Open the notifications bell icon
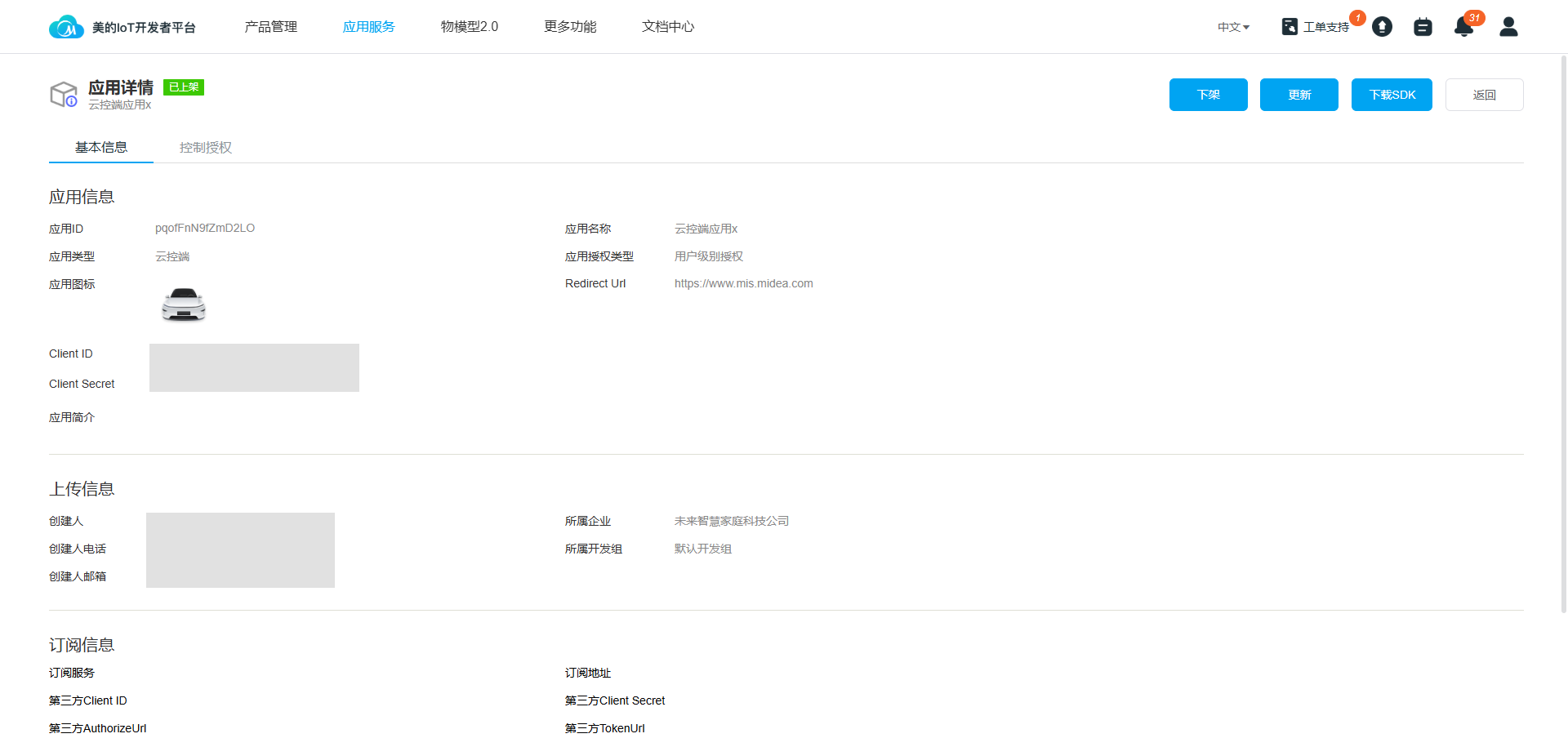 click(x=1463, y=27)
